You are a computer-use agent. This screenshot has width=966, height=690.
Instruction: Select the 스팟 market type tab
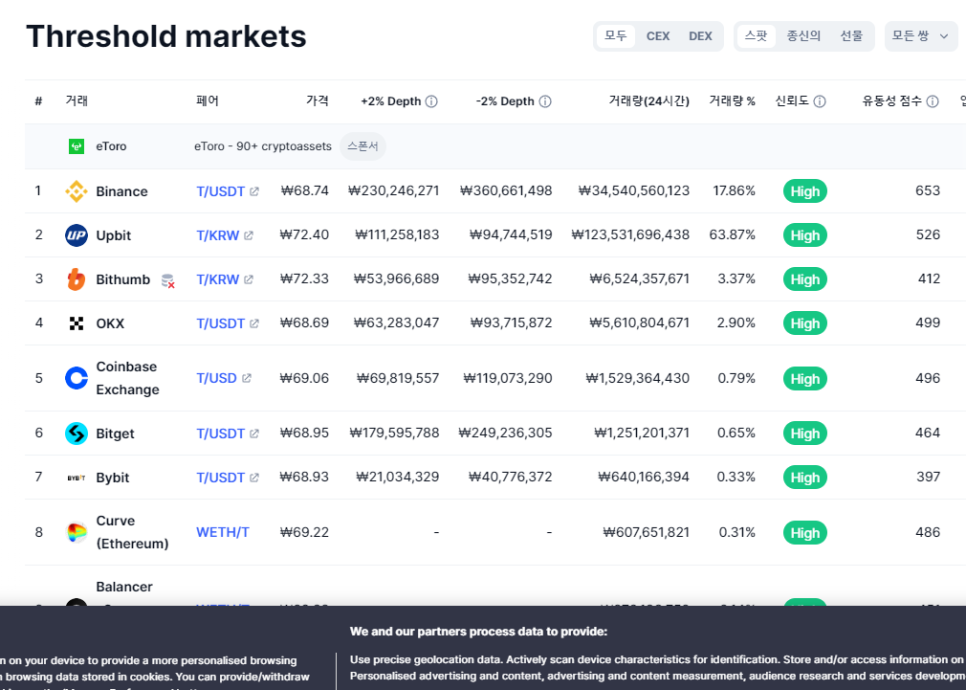[756, 36]
